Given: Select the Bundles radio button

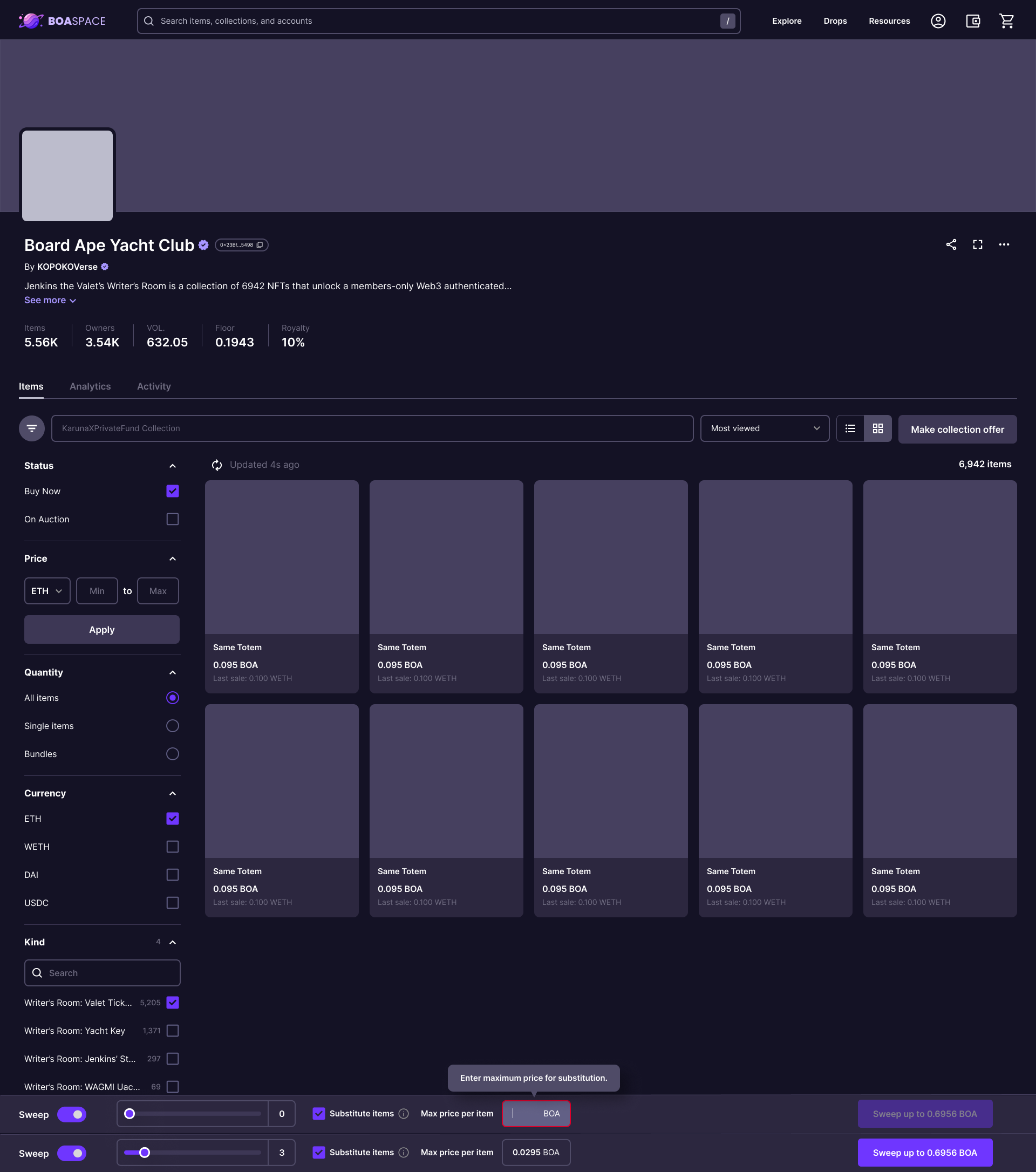Looking at the screenshot, I should coord(173,753).
